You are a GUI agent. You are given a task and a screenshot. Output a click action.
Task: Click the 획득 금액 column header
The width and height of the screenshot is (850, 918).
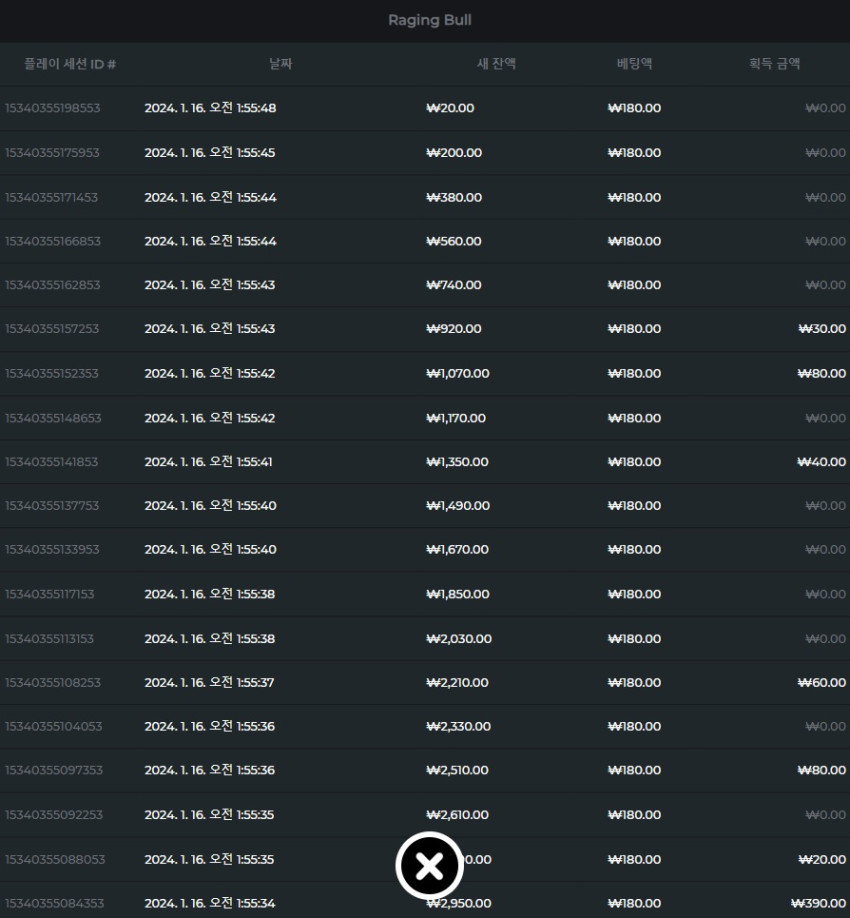[x=774, y=64]
